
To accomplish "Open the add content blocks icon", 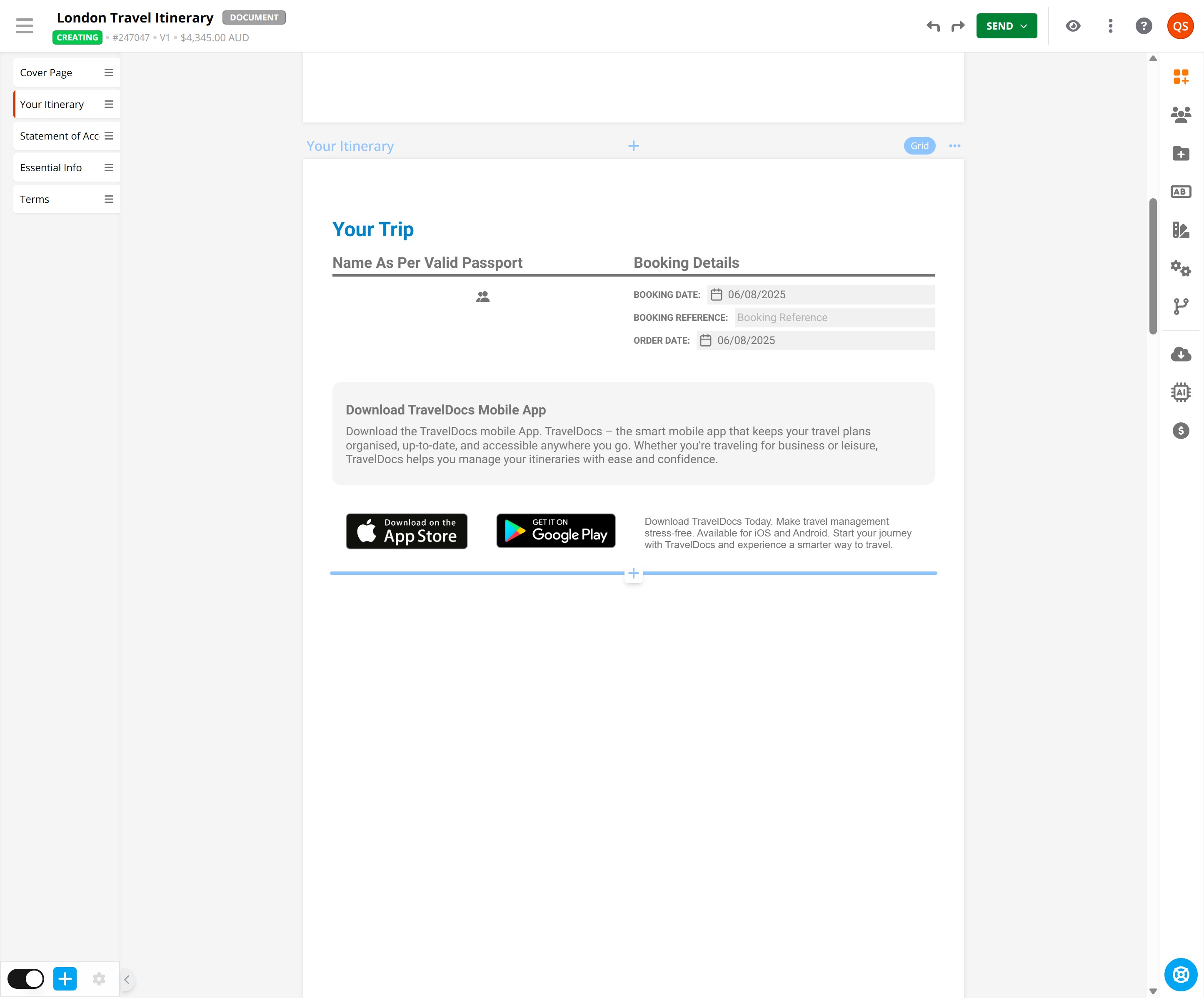I will pos(1181,76).
